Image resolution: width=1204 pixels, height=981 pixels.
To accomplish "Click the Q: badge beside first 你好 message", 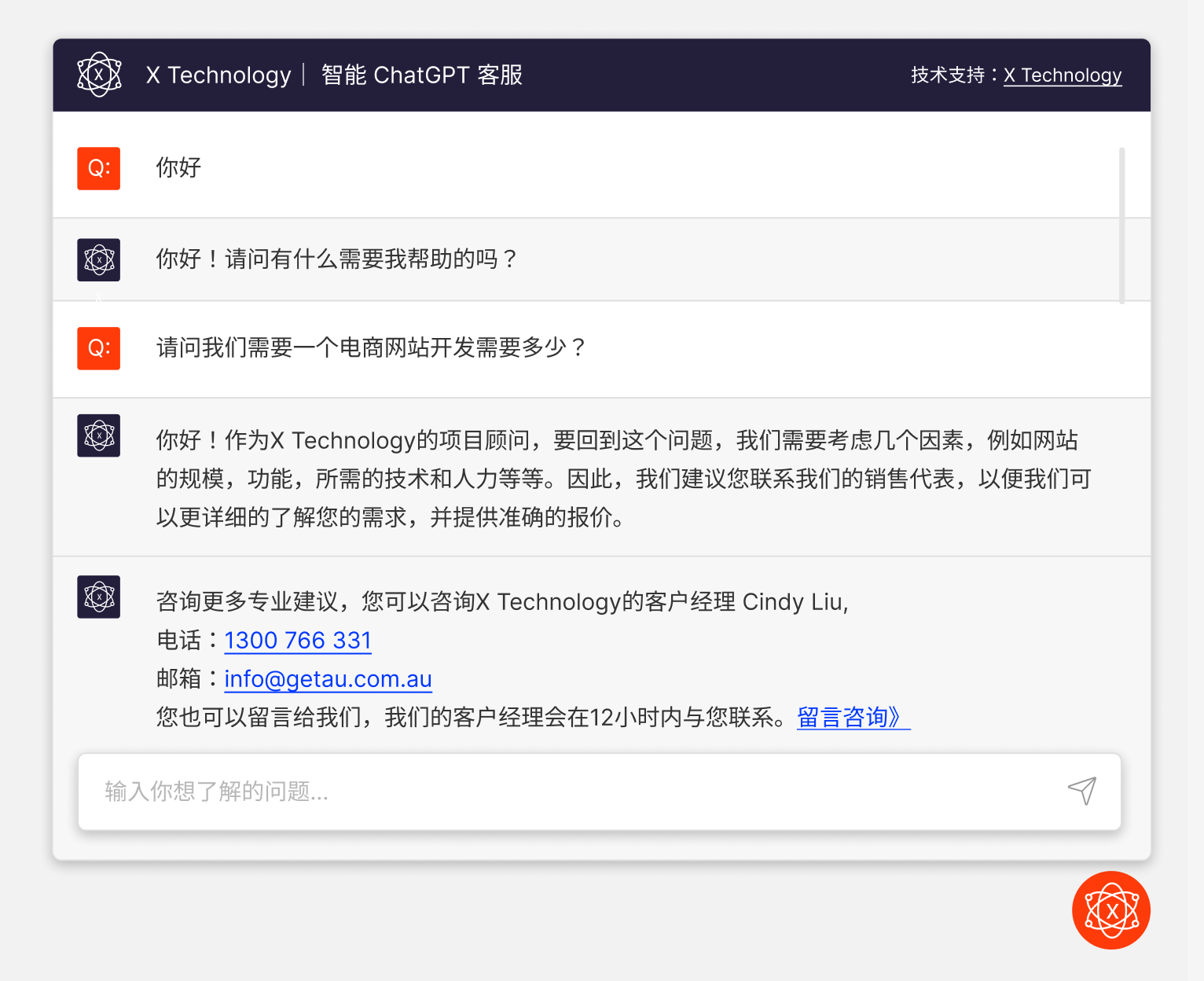I will click(x=99, y=168).
